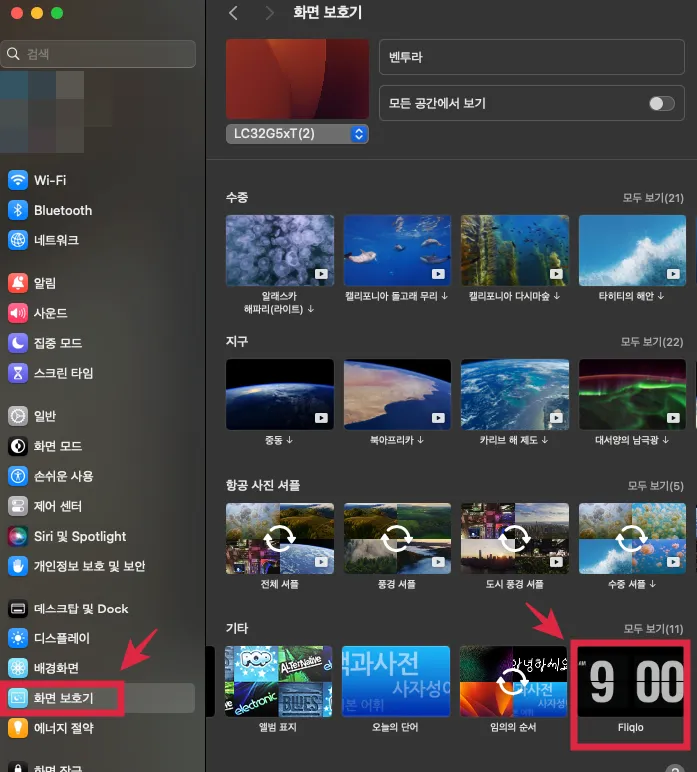Show all 기타 screensavers 모두 보기(11)
The image size is (697, 772).
click(653, 629)
